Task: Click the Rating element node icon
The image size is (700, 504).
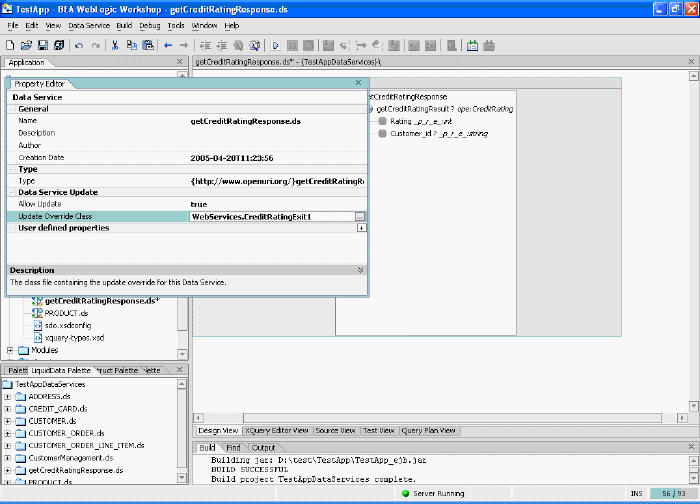Action: pyautogui.click(x=382, y=121)
